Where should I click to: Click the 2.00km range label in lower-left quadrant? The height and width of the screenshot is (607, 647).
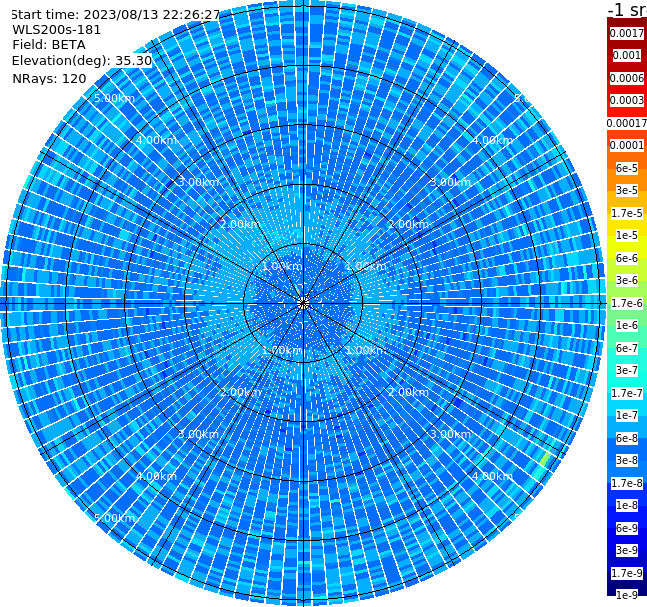point(240,392)
